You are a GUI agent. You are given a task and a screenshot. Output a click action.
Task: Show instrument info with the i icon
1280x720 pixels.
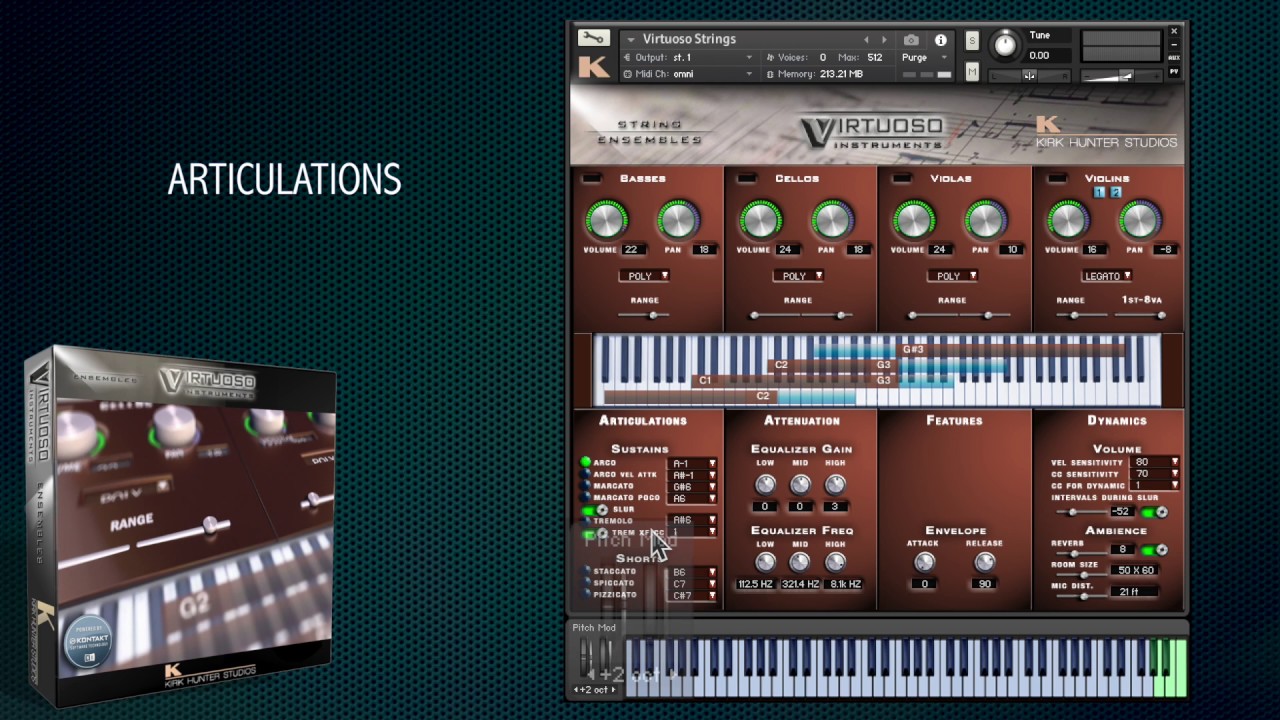(940, 40)
